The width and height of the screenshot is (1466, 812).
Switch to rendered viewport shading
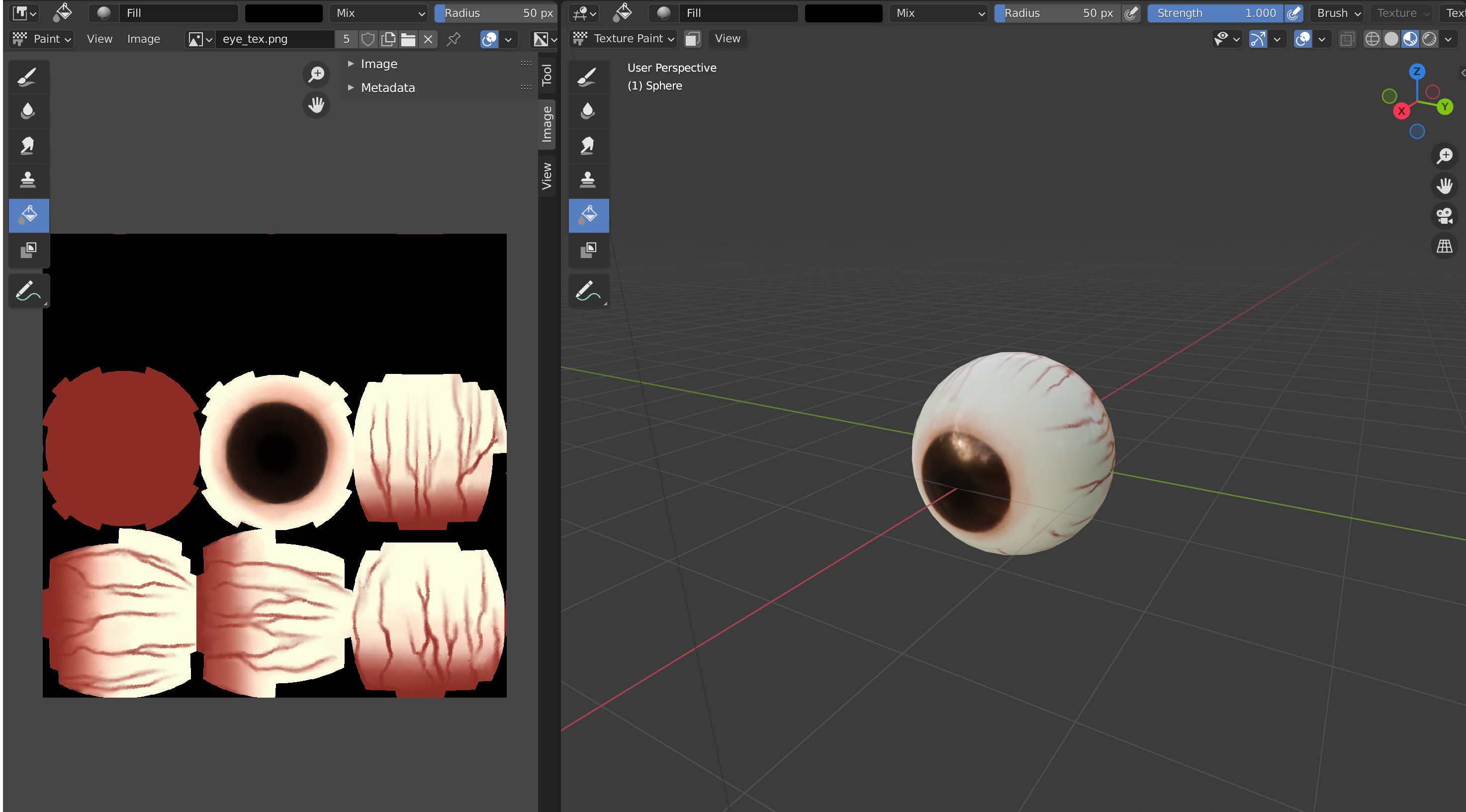point(1429,39)
